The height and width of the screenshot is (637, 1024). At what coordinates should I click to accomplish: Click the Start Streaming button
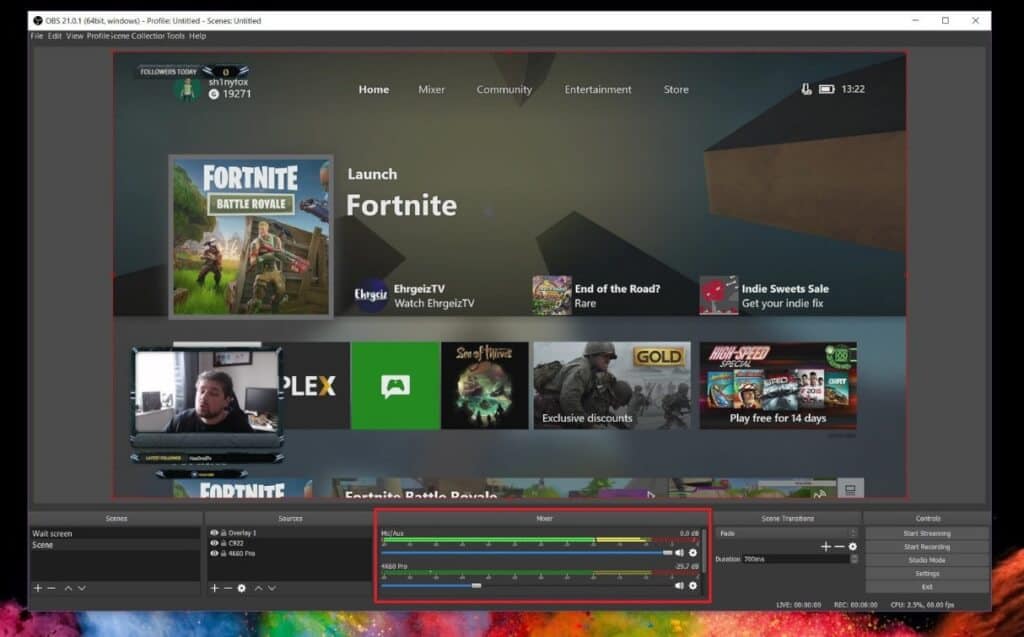(927, 533)
